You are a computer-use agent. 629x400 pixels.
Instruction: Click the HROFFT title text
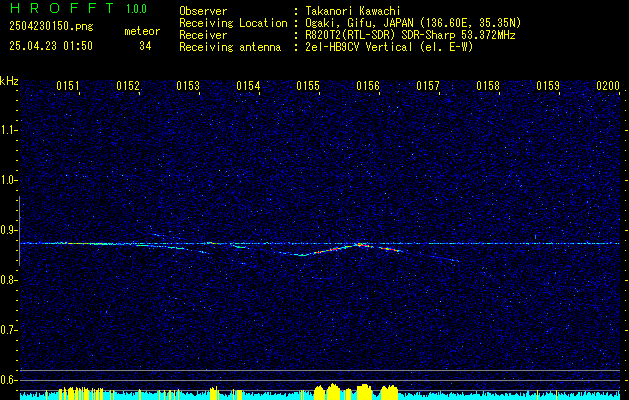tap(62, 8)
